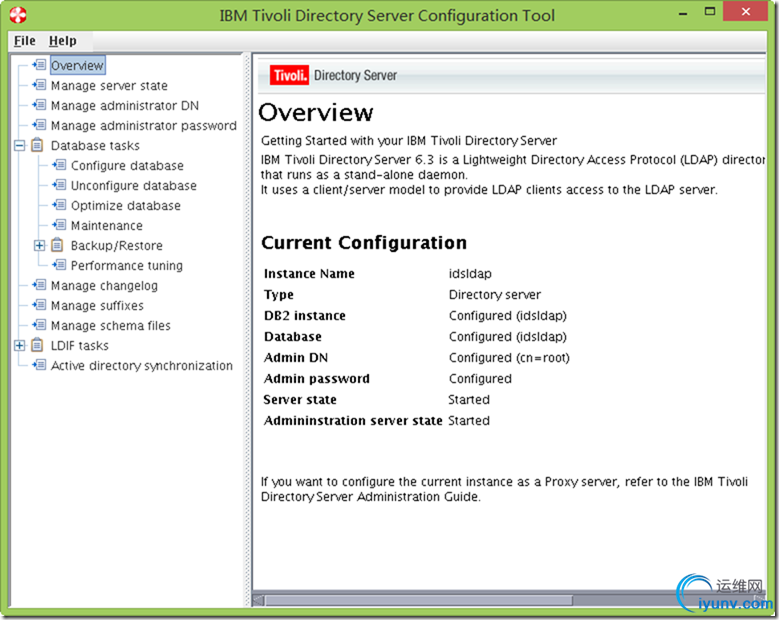Viewport: 779px width, 620px height.
Task: Close the configuration tool window
Action: click(x=745, y=12)
